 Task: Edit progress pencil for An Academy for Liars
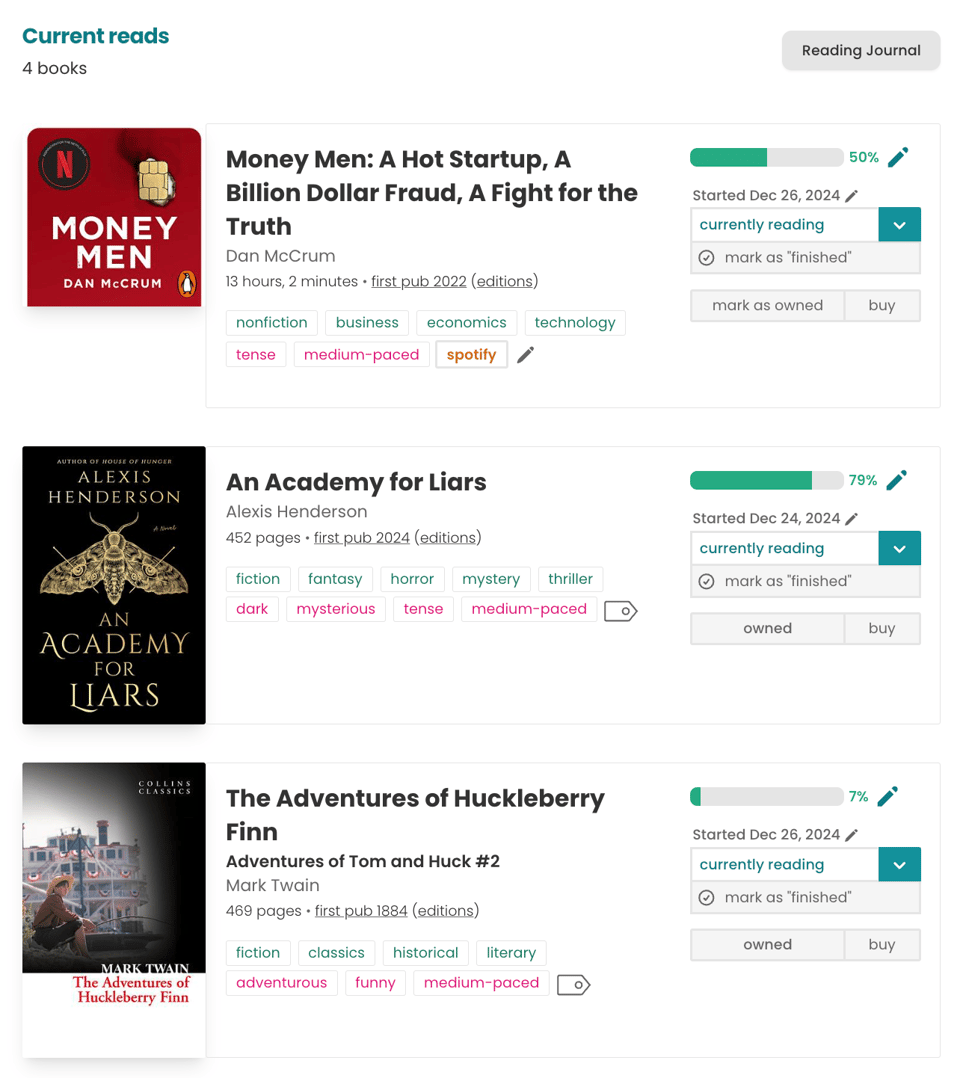coord(897,480)
